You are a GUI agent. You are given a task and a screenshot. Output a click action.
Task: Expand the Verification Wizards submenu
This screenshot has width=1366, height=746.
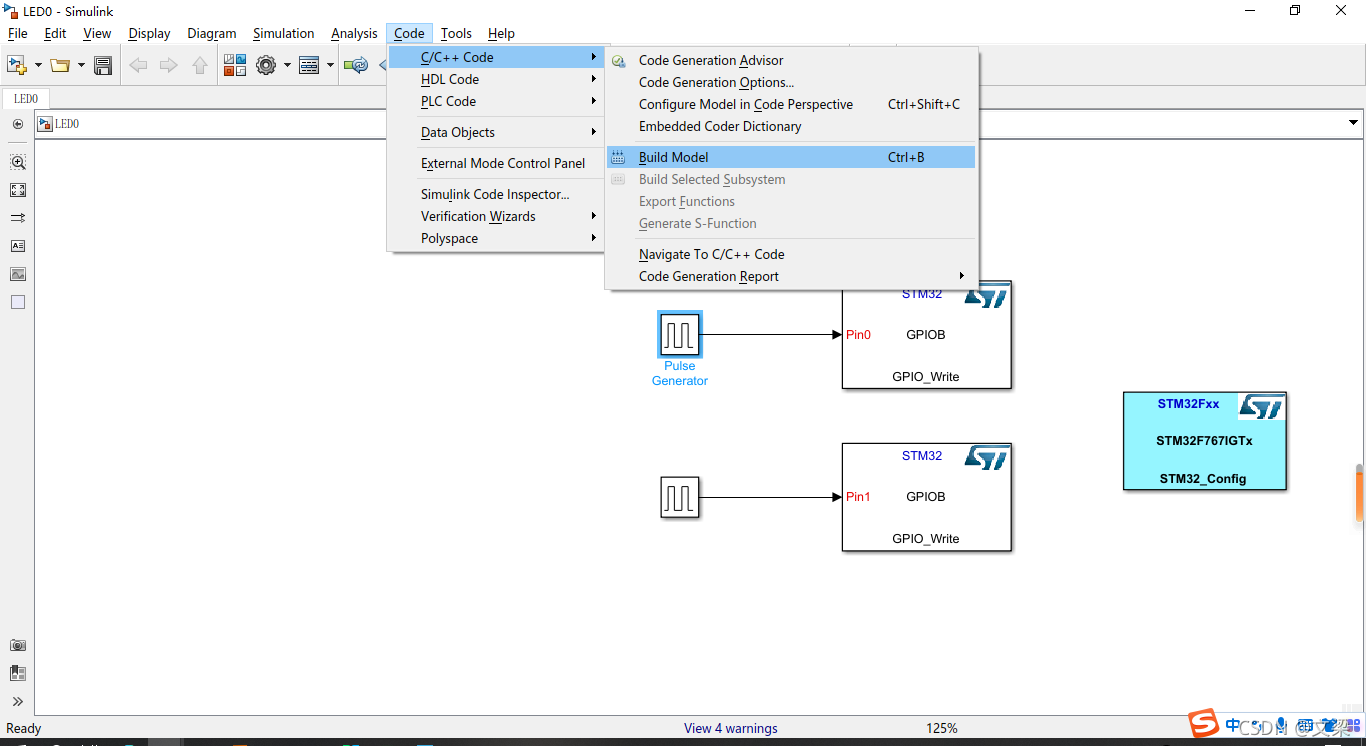[x=496, y=216]
